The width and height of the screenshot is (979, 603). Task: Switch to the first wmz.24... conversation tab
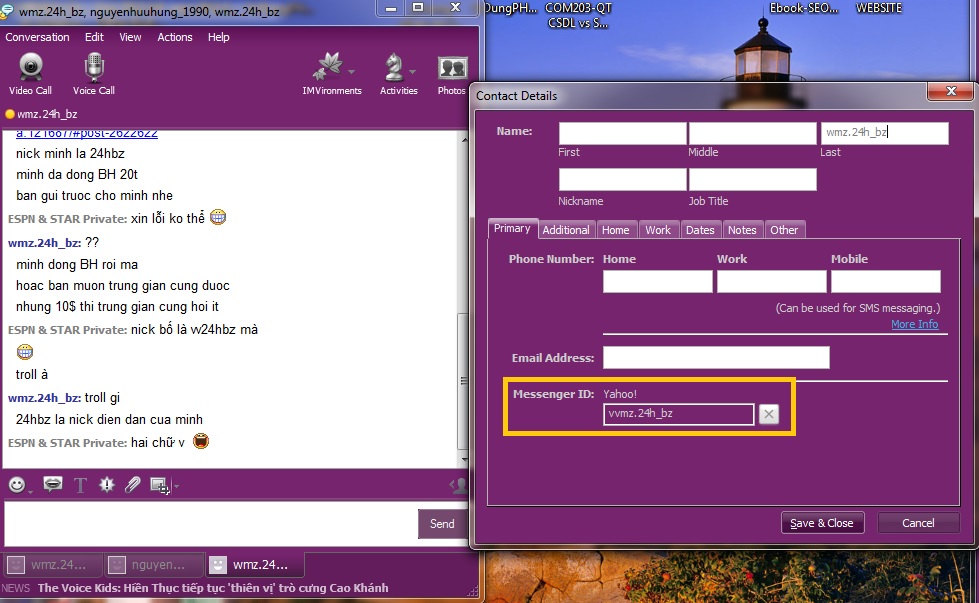pos(52,565)
